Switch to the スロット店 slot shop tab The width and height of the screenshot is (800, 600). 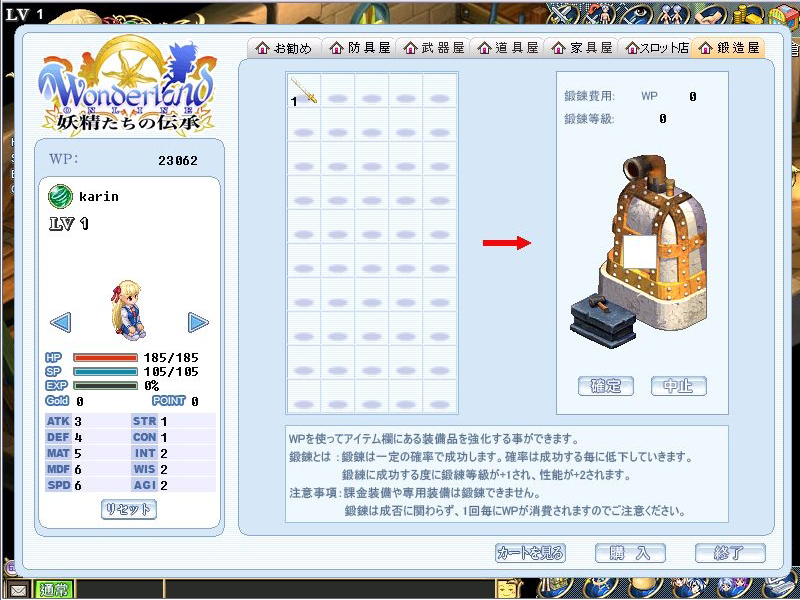[x=655, y=48]
